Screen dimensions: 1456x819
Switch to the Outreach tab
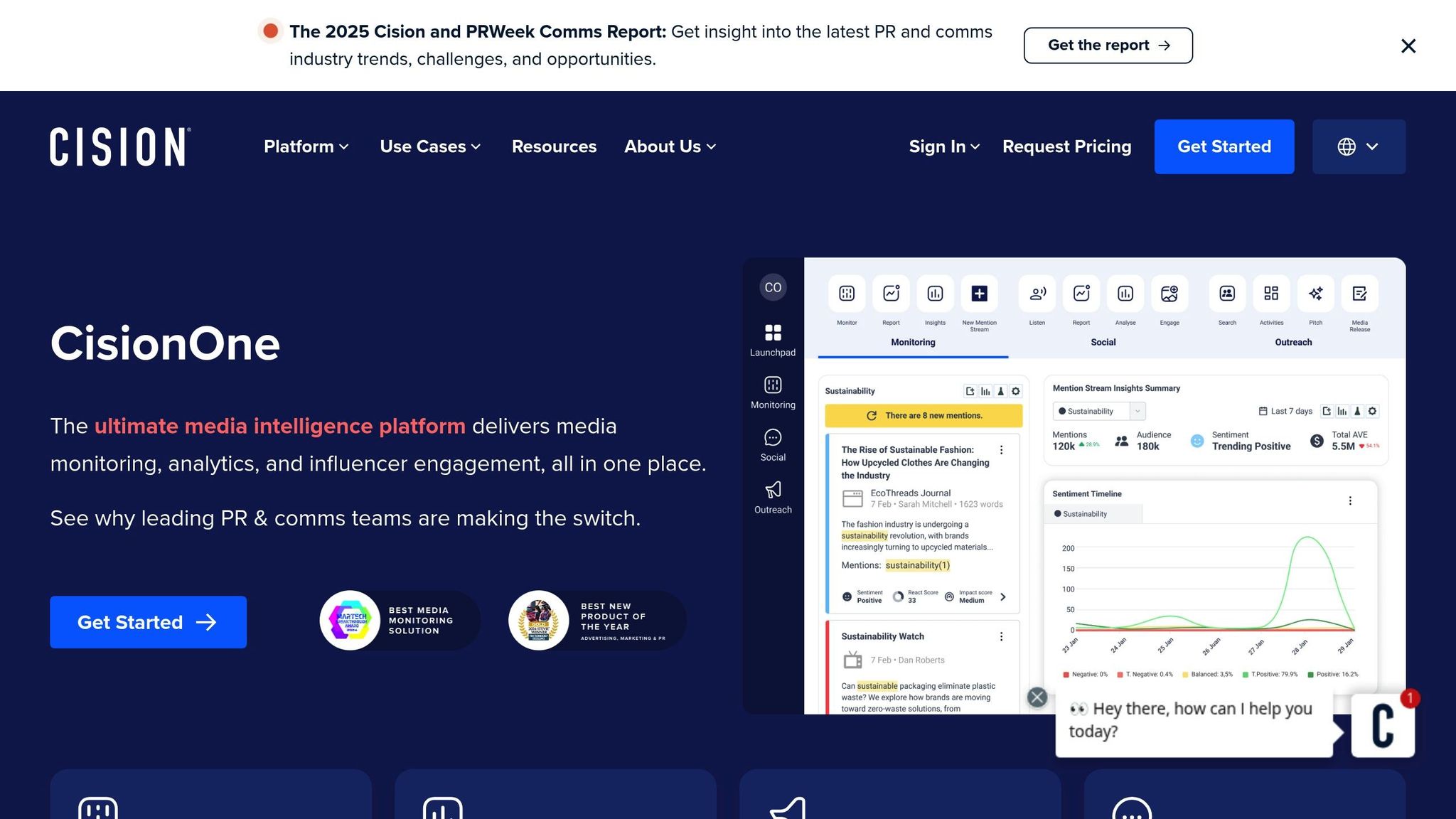point(1293,343)
